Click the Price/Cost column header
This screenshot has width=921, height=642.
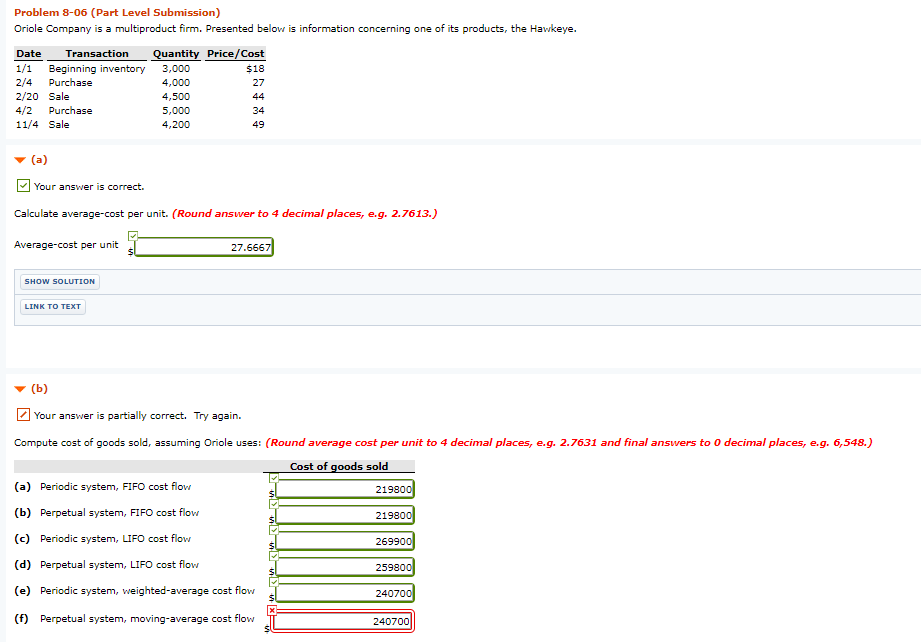coord(236,53)
